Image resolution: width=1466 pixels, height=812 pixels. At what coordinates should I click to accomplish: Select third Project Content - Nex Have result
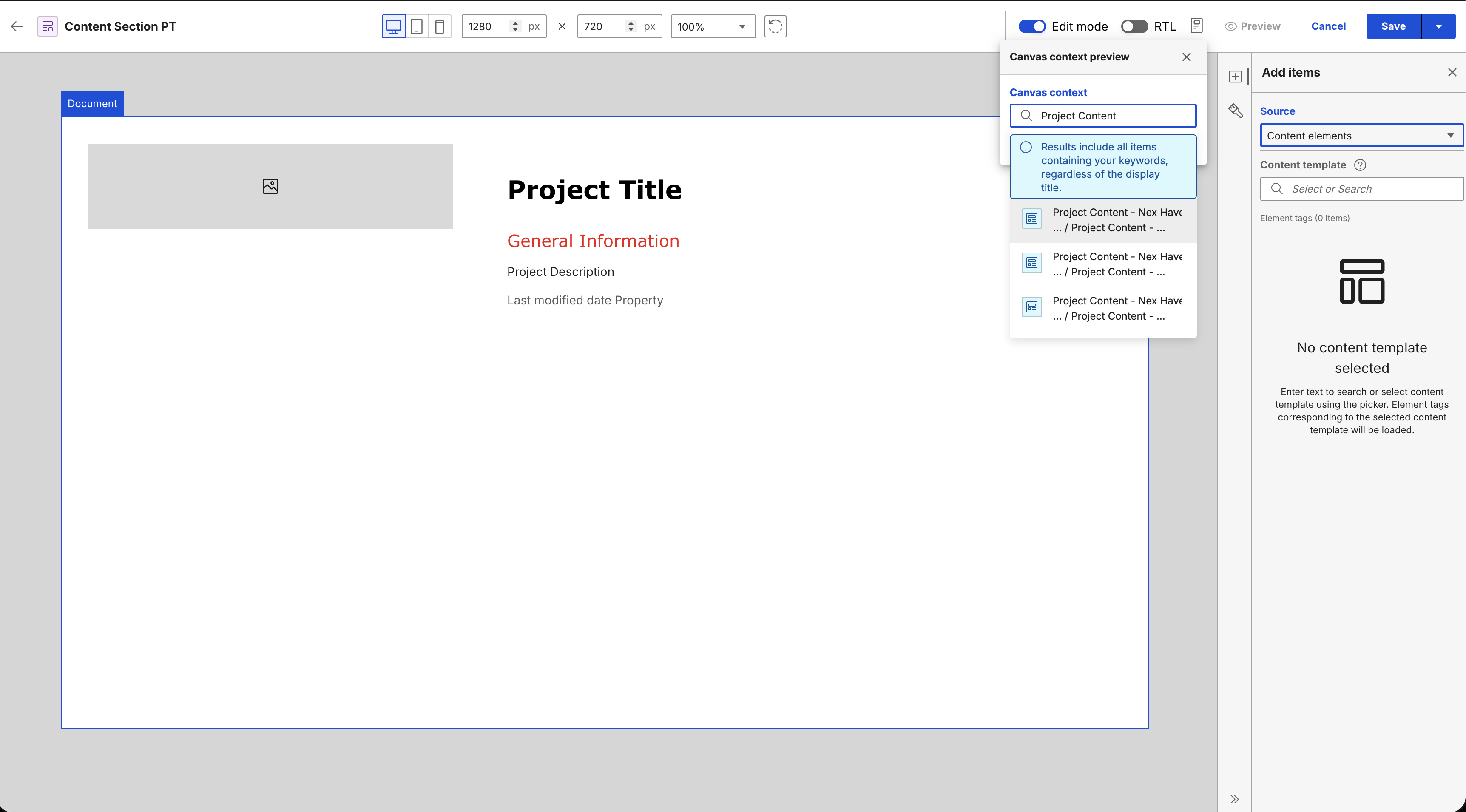coord(1103,308)
